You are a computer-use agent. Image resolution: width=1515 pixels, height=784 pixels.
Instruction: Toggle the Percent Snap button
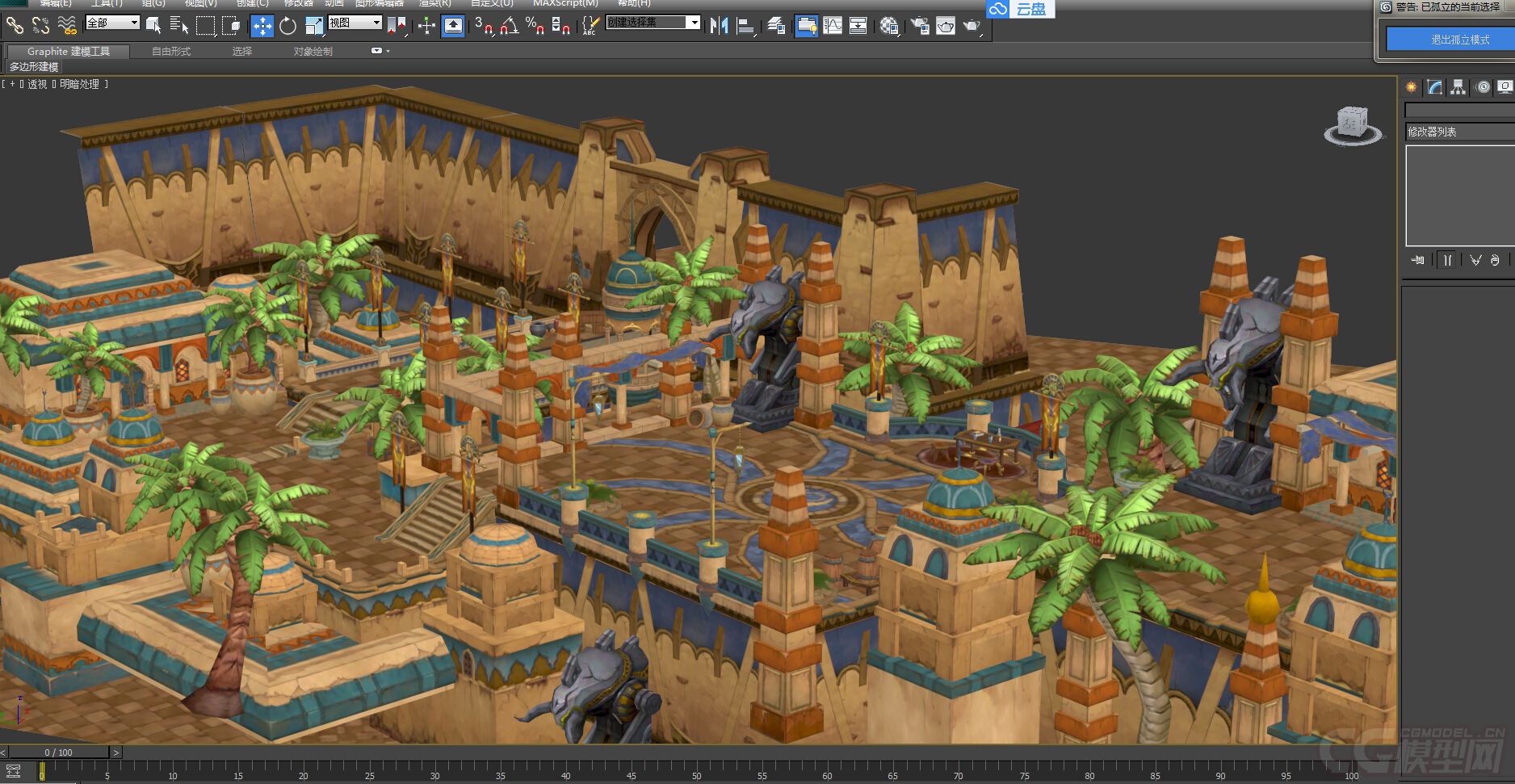click(535, 26)
